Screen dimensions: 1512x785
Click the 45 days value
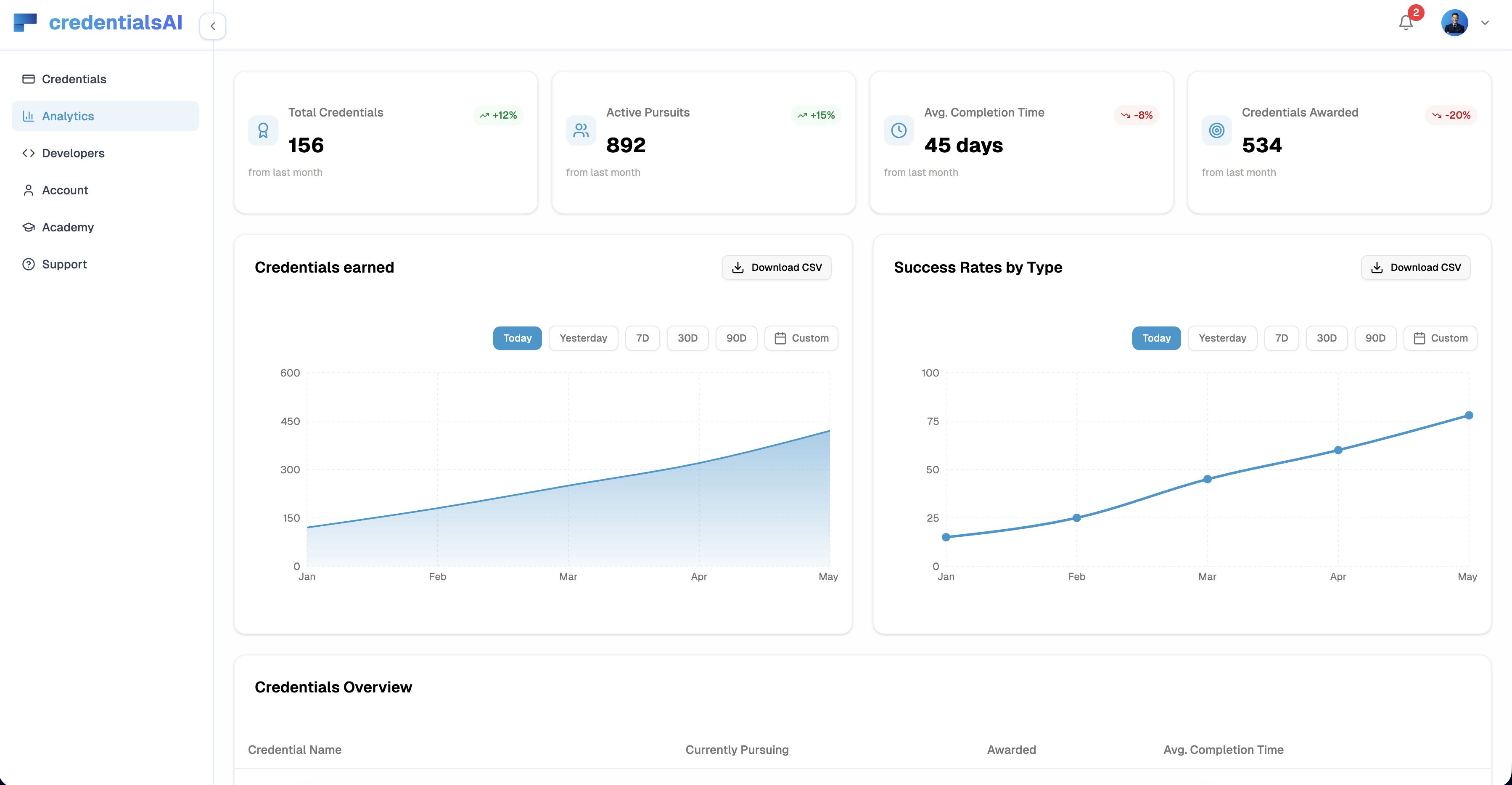963,145
